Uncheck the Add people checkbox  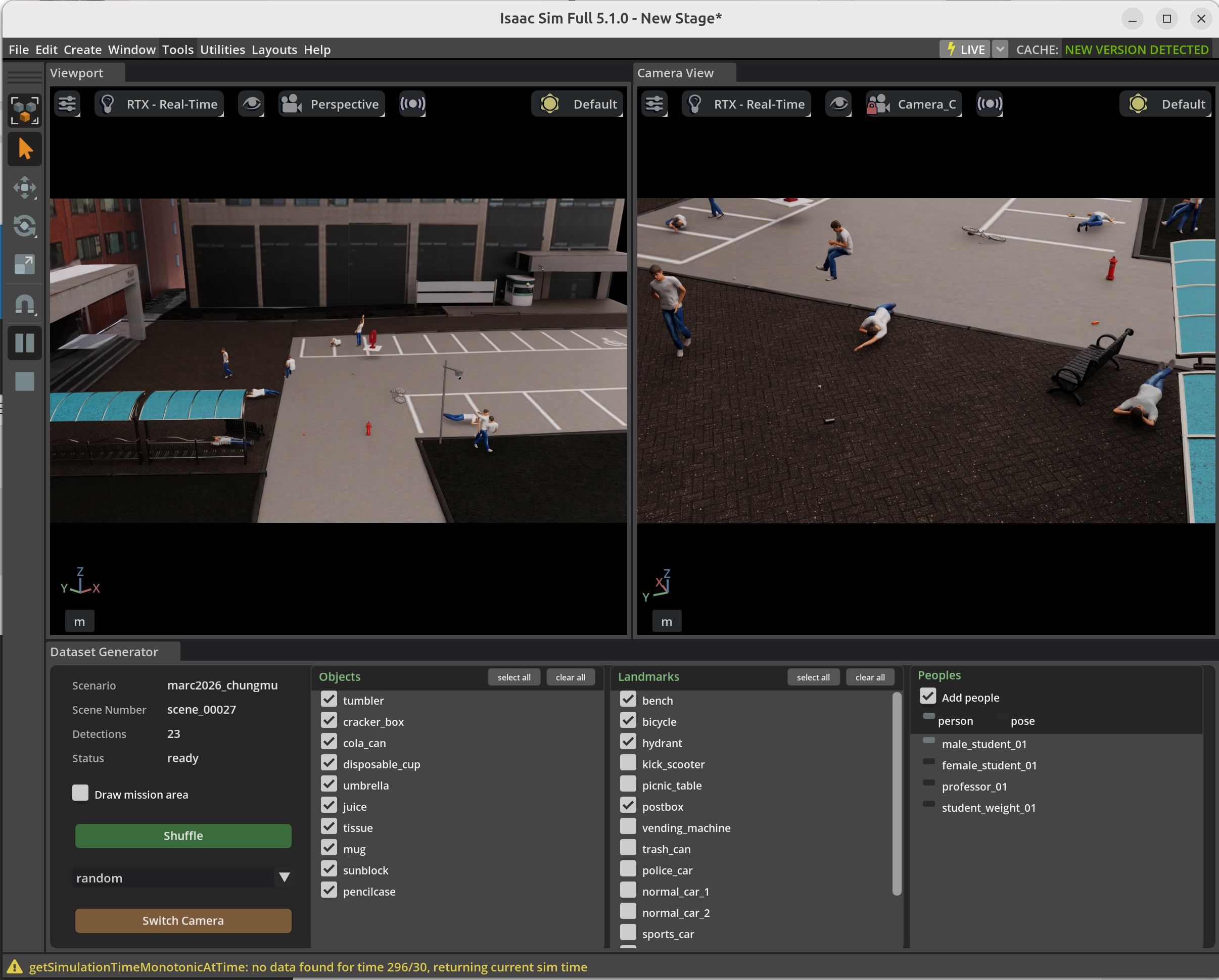point(928,696)
